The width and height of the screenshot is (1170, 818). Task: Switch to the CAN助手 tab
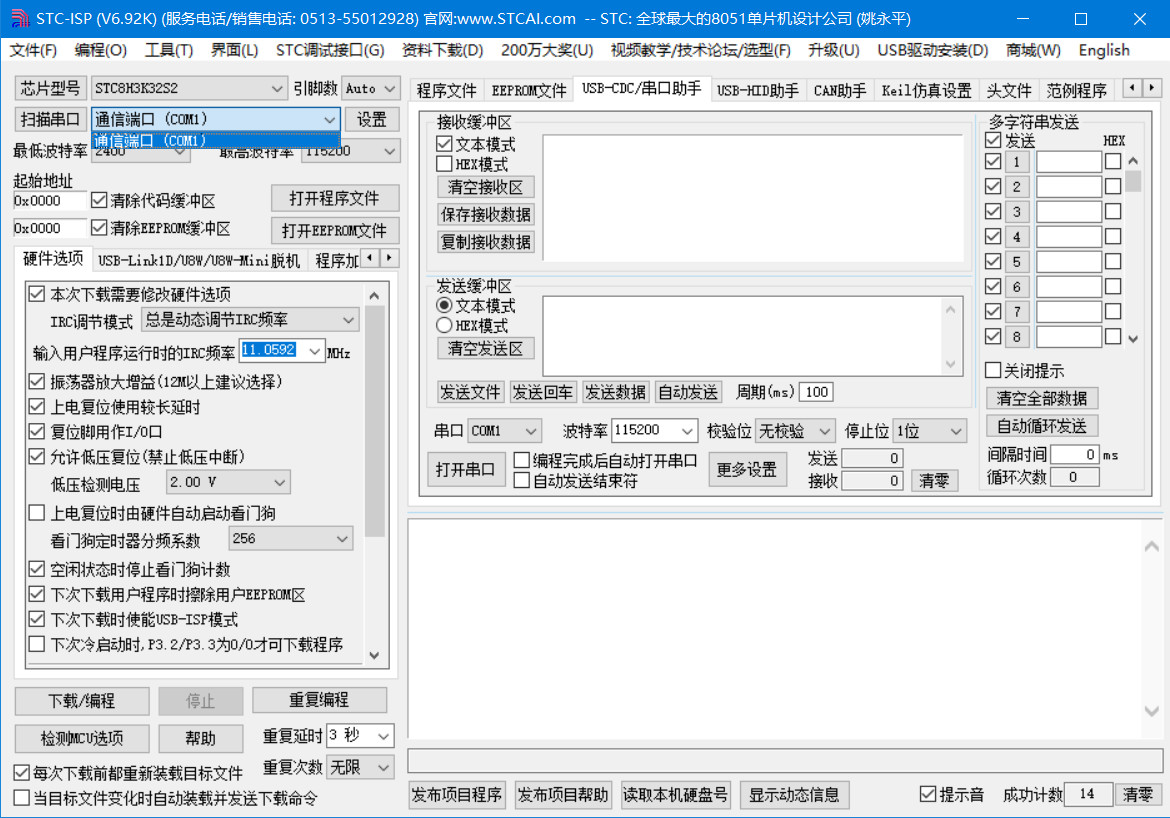(840, 90)
